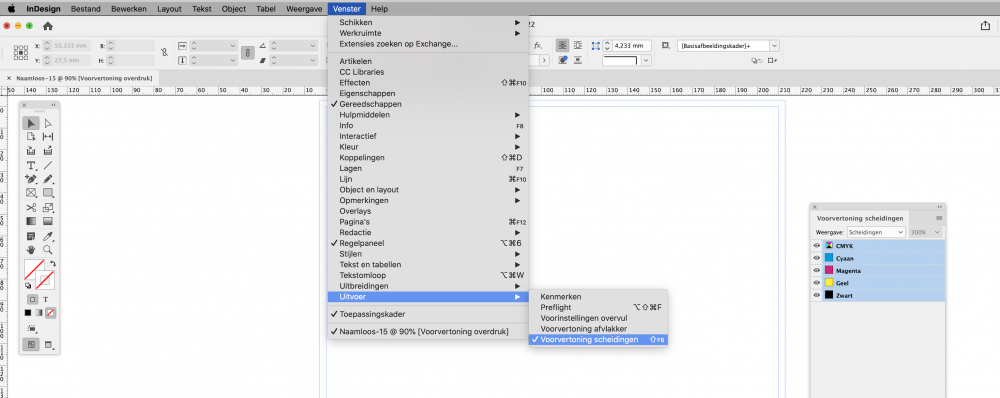Toggle formatting affects text T button

point(45,299)
